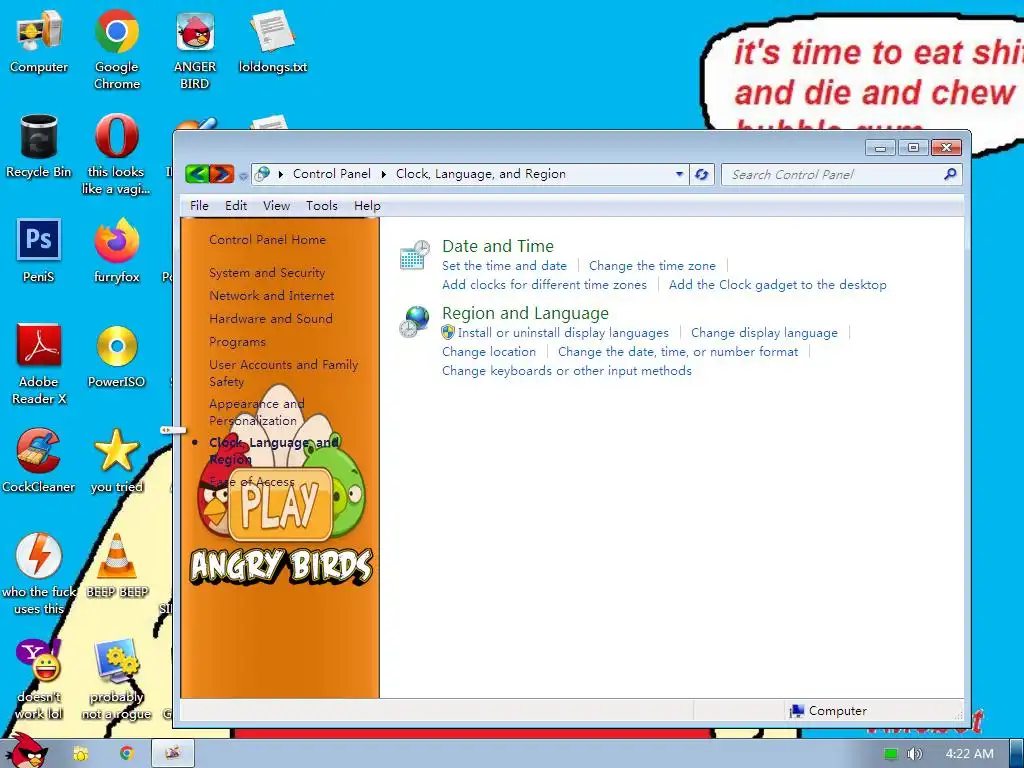Open Windows Explorer from the taskbar
Viewport: 1024px width, 768px height.
pos(81,754)
